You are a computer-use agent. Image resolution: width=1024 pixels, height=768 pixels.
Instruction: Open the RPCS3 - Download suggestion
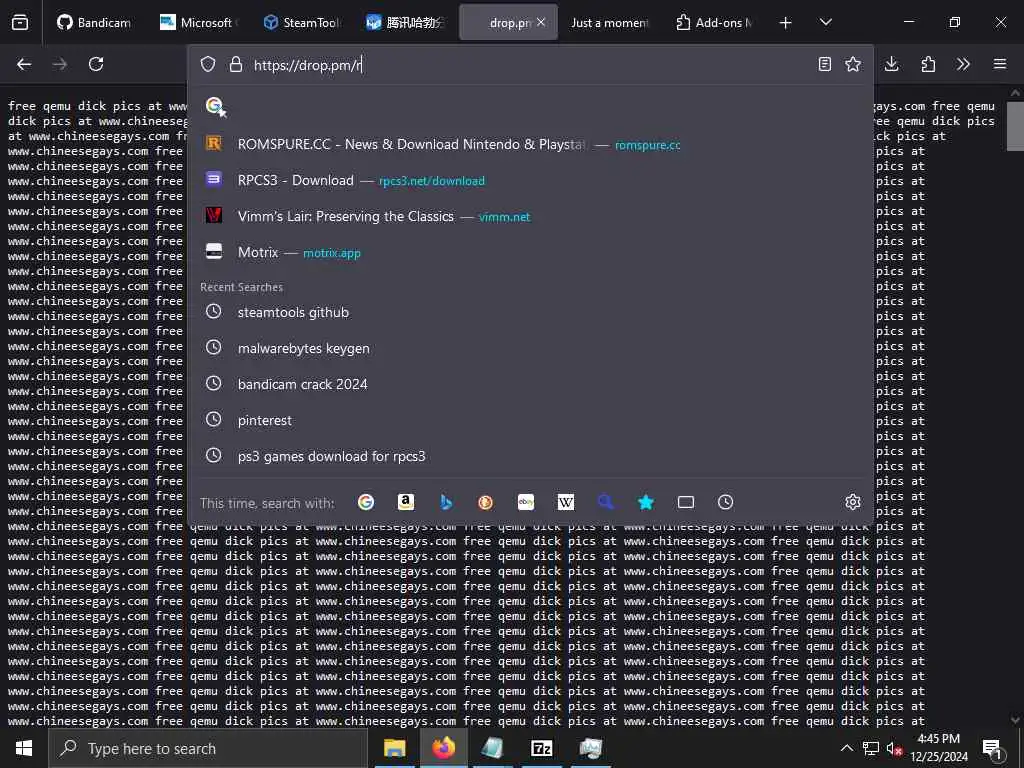(x=530, y=180)
